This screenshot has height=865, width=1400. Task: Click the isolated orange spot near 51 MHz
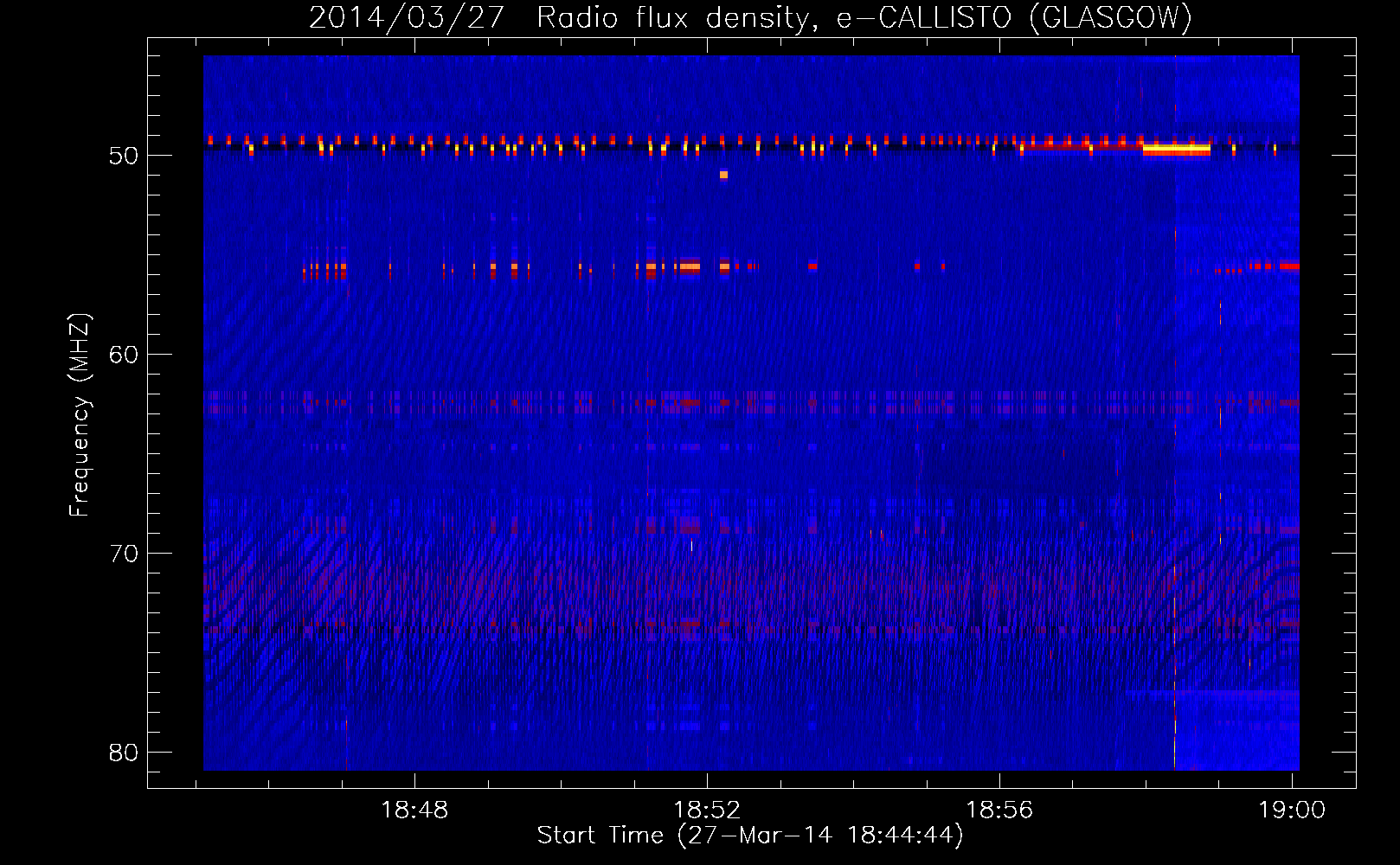click(723, 175)
